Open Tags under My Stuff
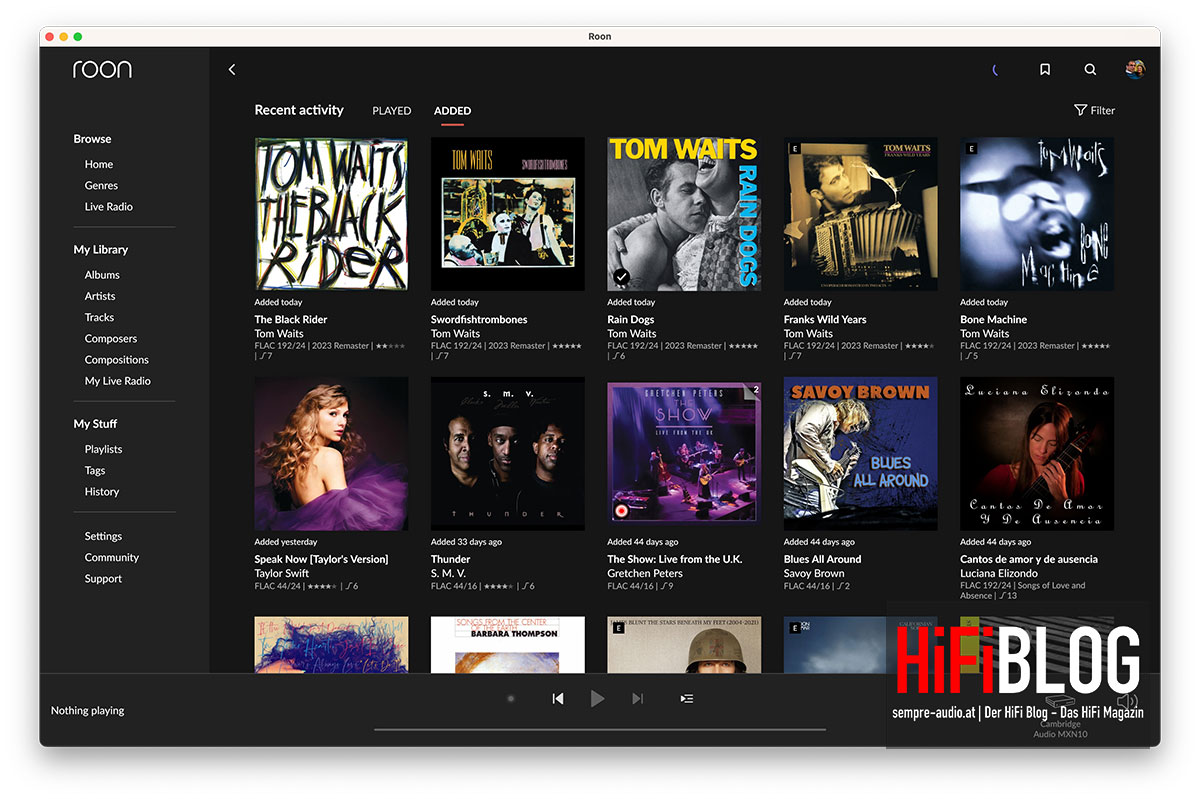1200x799 pixels. pyautogui.click(x=95, y=471)
